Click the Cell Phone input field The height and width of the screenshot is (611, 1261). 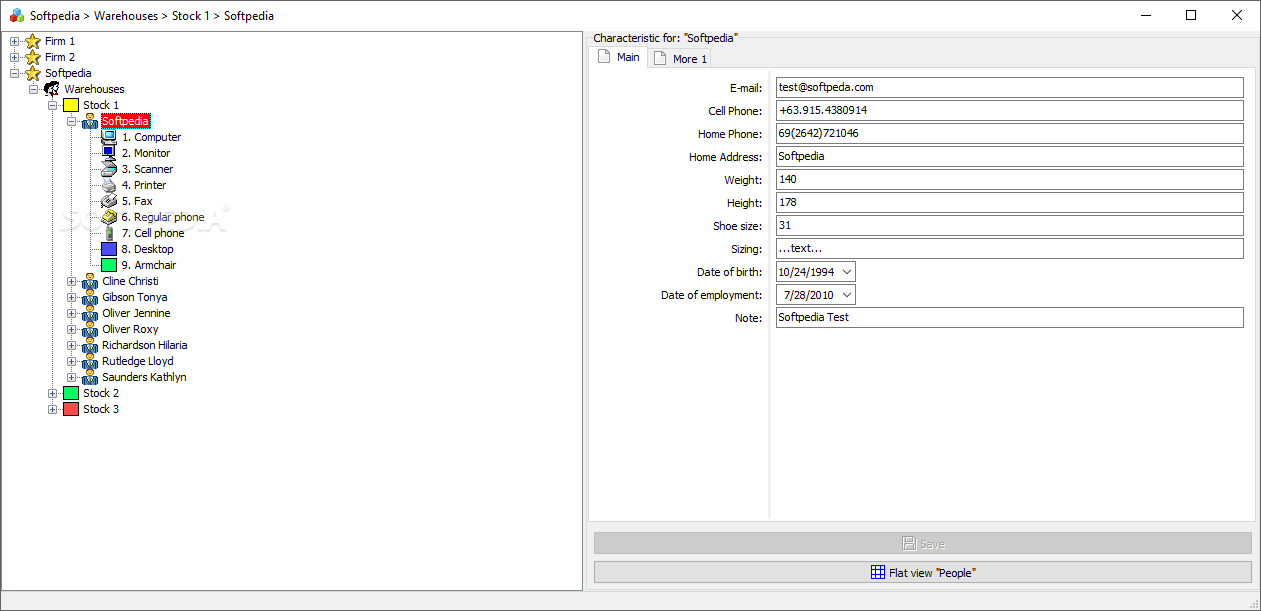pos(1009,111)
